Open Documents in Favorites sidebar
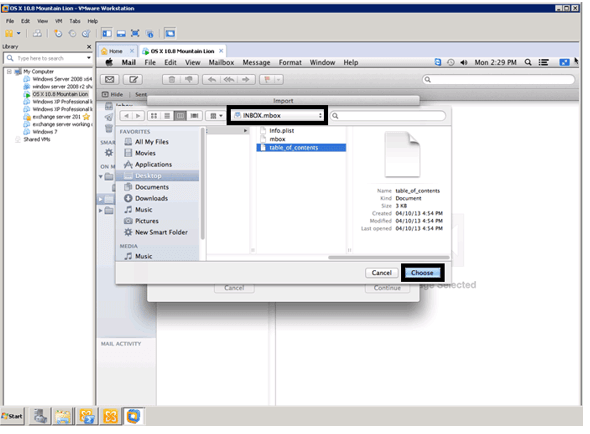Viewport: 590px width, 434px height. (x=152, y=187)
